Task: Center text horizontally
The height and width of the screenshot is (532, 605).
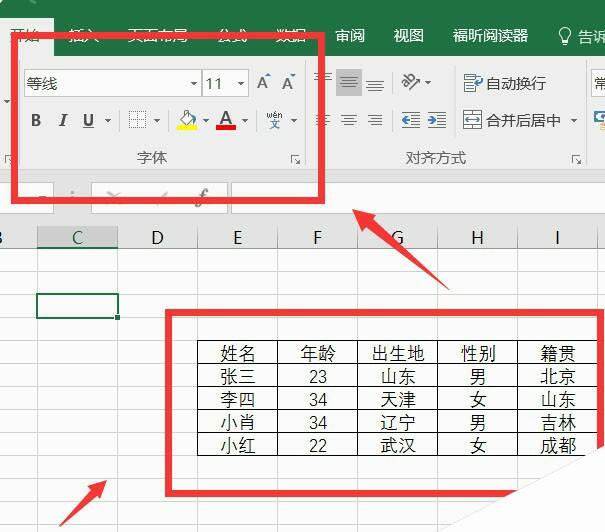Action: click(x=349, y=120)
